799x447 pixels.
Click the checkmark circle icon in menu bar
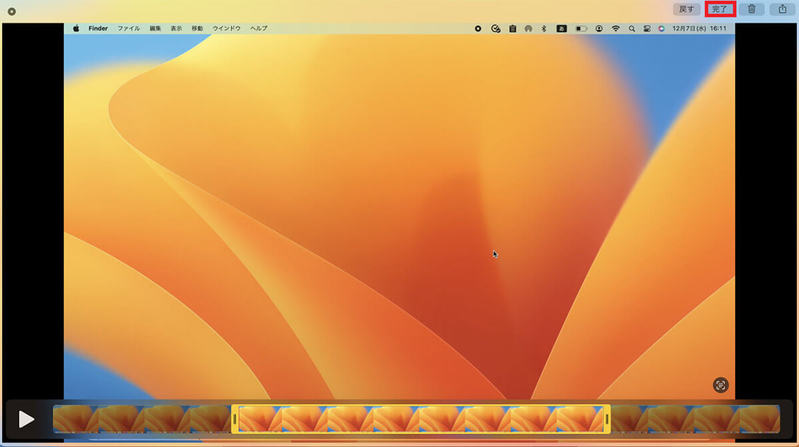(x=495, y=29)
